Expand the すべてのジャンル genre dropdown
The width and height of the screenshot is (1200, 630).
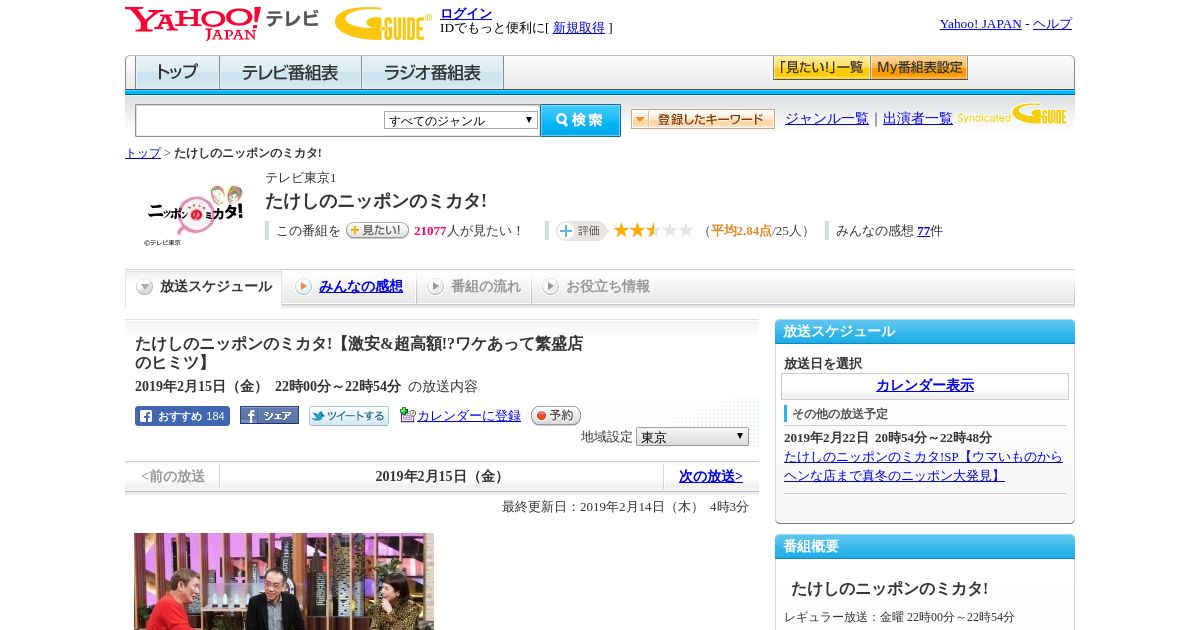point(461,120)
